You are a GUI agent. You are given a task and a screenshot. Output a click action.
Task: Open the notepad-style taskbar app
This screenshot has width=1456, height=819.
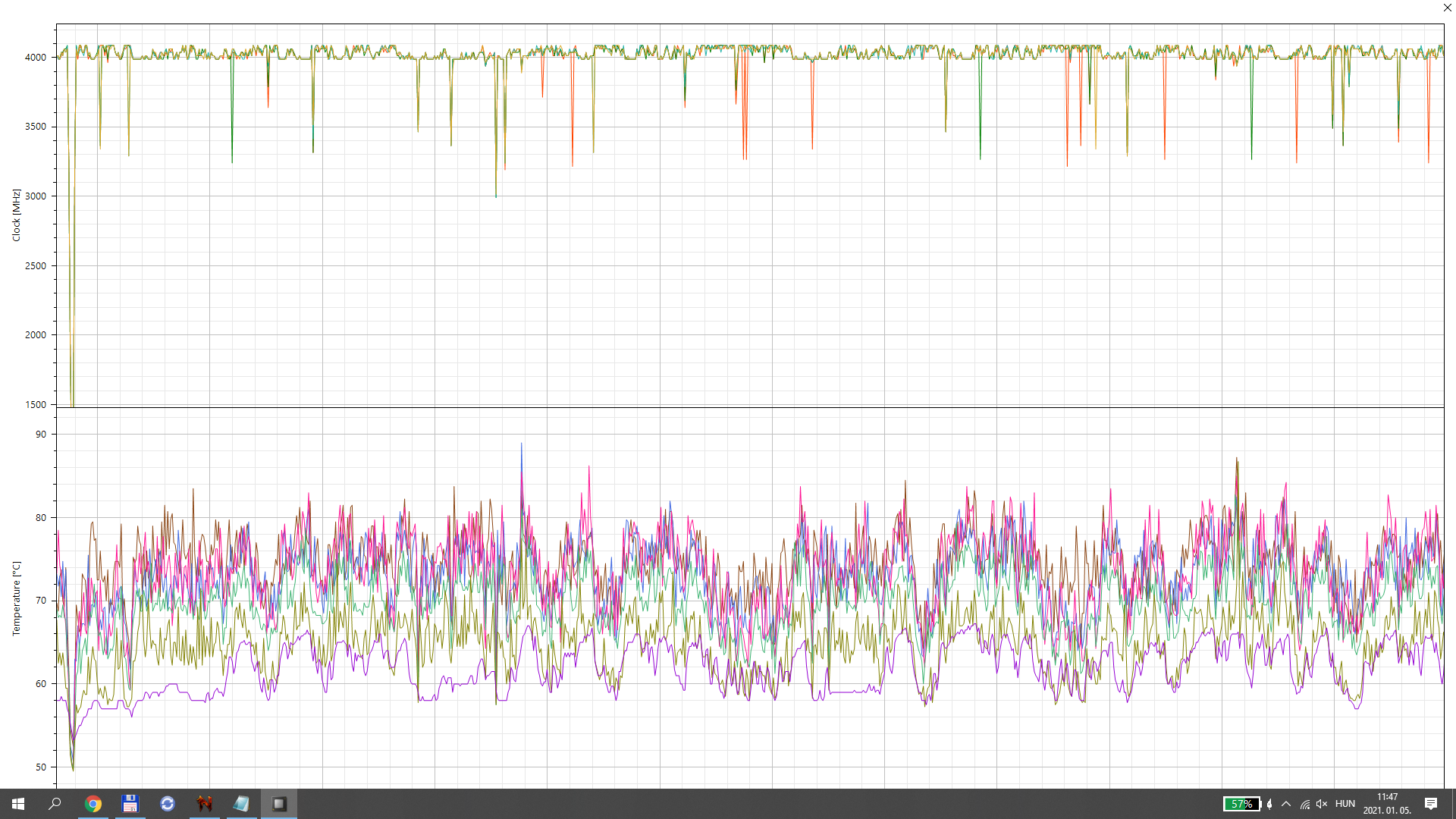pyautogui.click(x=241, y=804)
